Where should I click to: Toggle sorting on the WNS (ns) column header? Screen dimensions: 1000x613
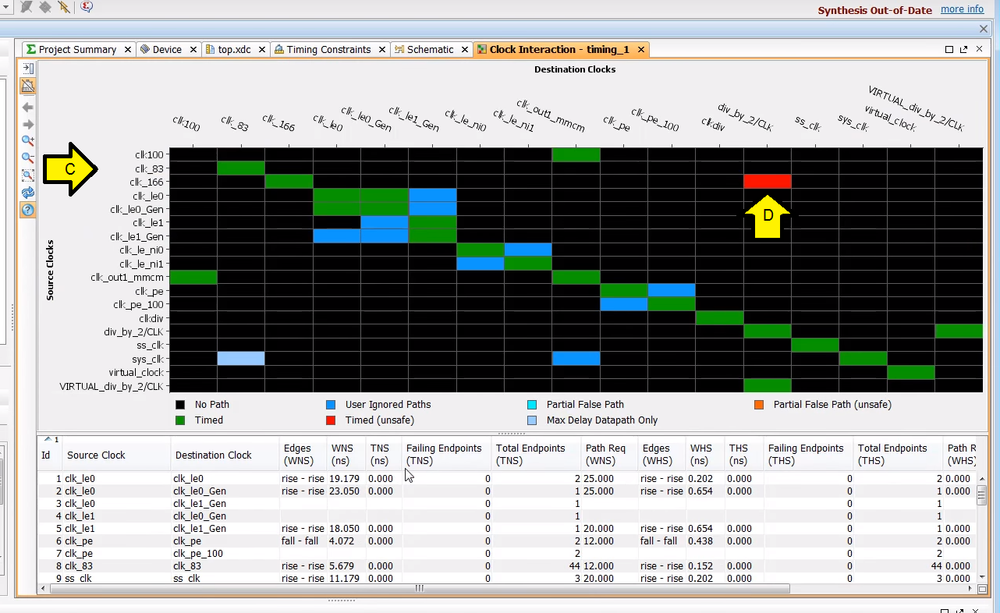pyautogui.click(x=342, y=454)
